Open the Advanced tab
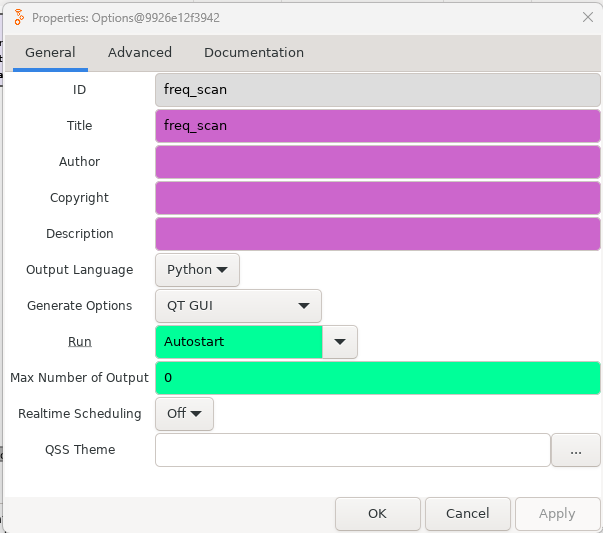 [140, 53]
